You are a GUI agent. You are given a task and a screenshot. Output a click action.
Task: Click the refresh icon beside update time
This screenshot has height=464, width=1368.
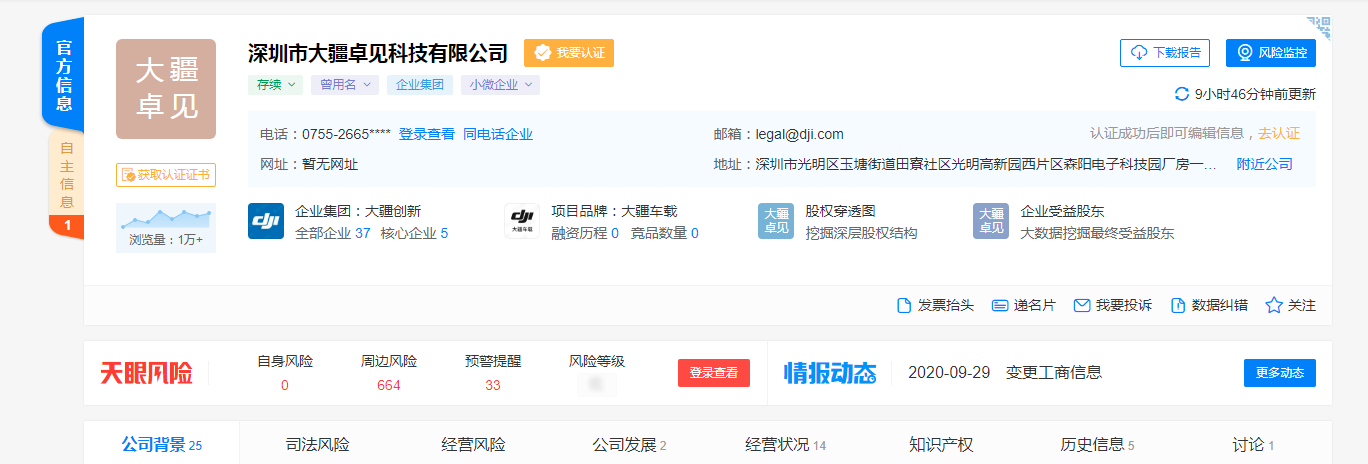point(1182,94)
